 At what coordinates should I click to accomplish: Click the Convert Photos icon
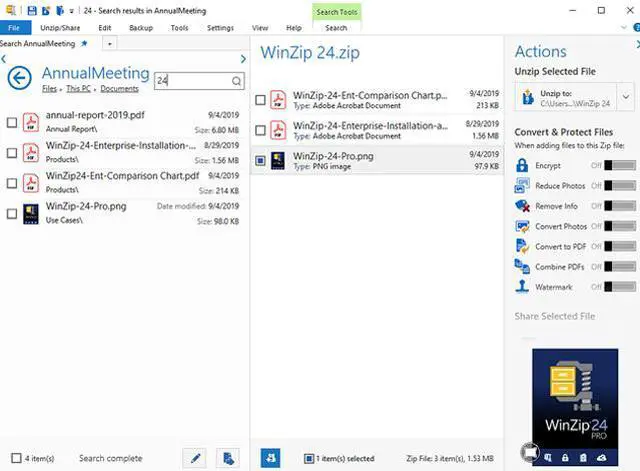point(522,226)
